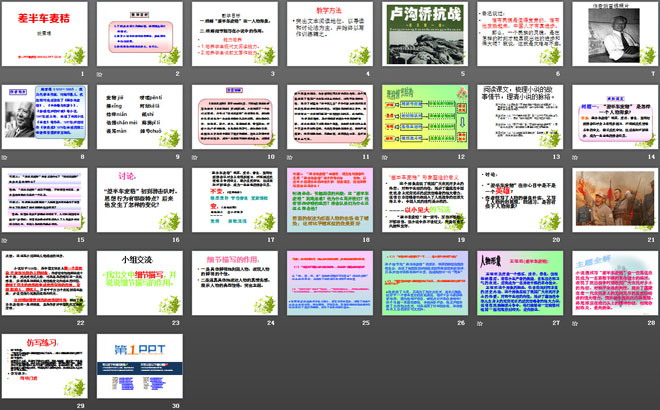This screenshot has width=660, height=410.
Task: Select slide 21 with soldiers painting
Action: [615, 200]
